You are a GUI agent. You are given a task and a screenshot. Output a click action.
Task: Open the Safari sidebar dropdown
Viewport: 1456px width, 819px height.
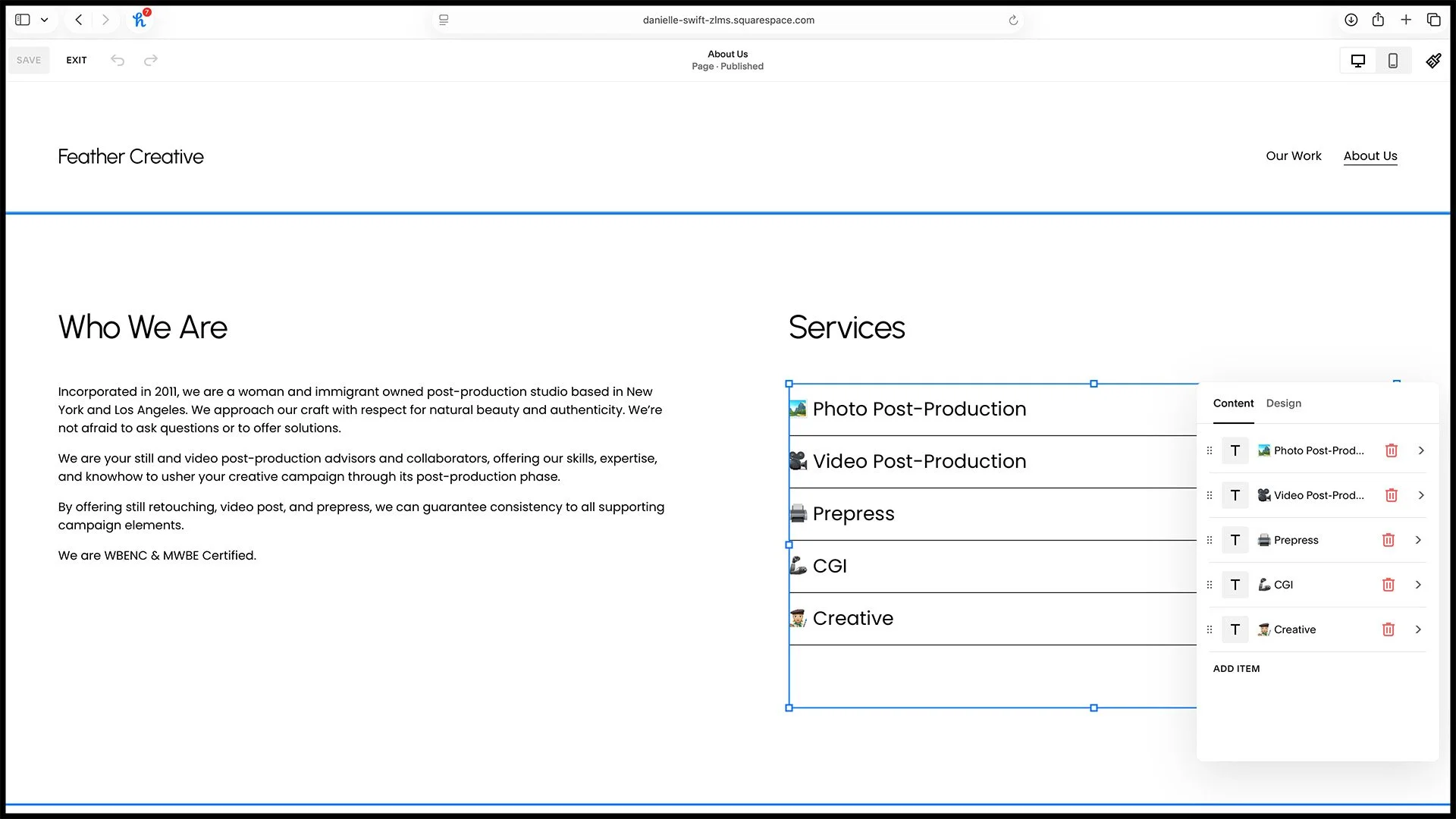tap(44, 20)
